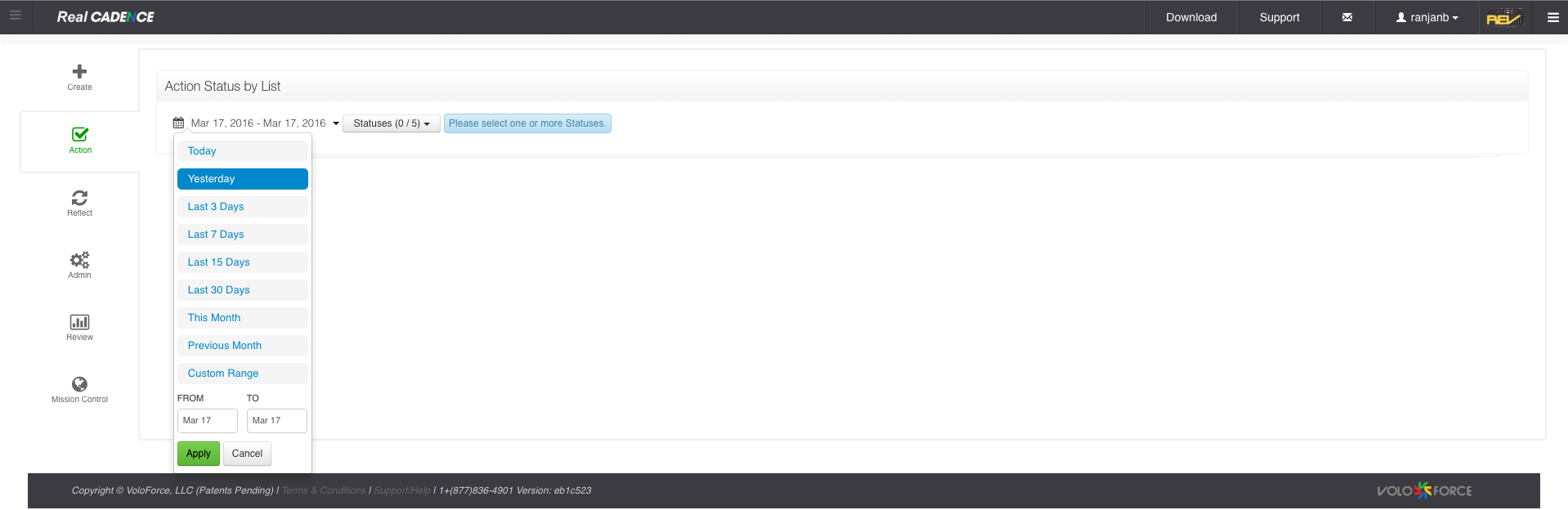Open the Admin gears icon

[x=79, y=261]
